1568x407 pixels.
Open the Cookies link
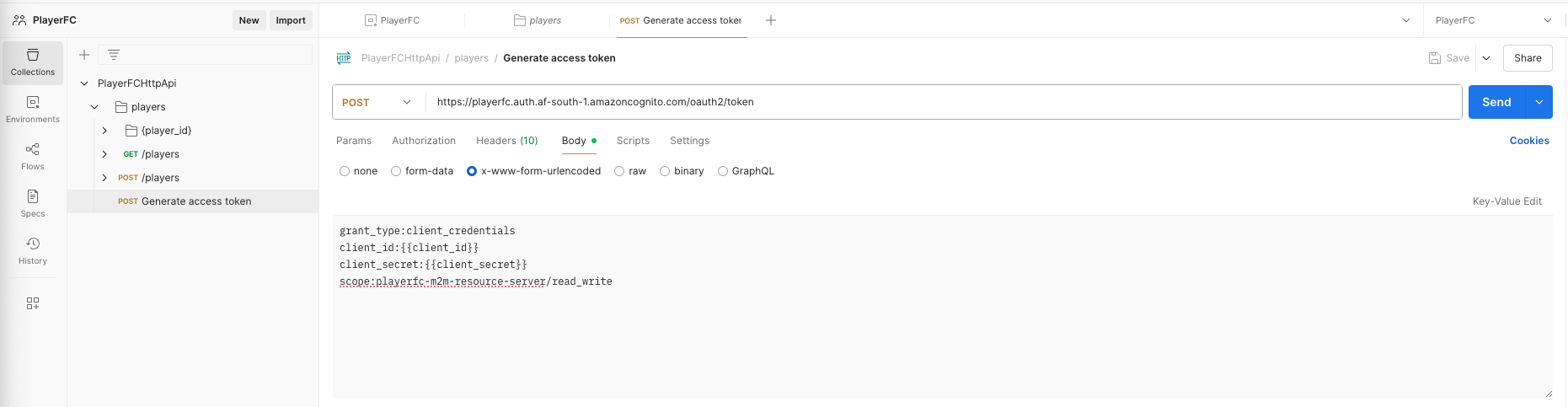[1529, 141]
